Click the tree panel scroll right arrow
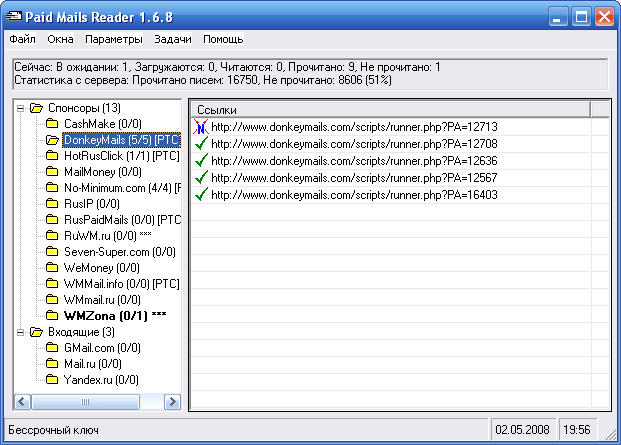The height and width of the screenshot is (445, 621). click(172, 401)
